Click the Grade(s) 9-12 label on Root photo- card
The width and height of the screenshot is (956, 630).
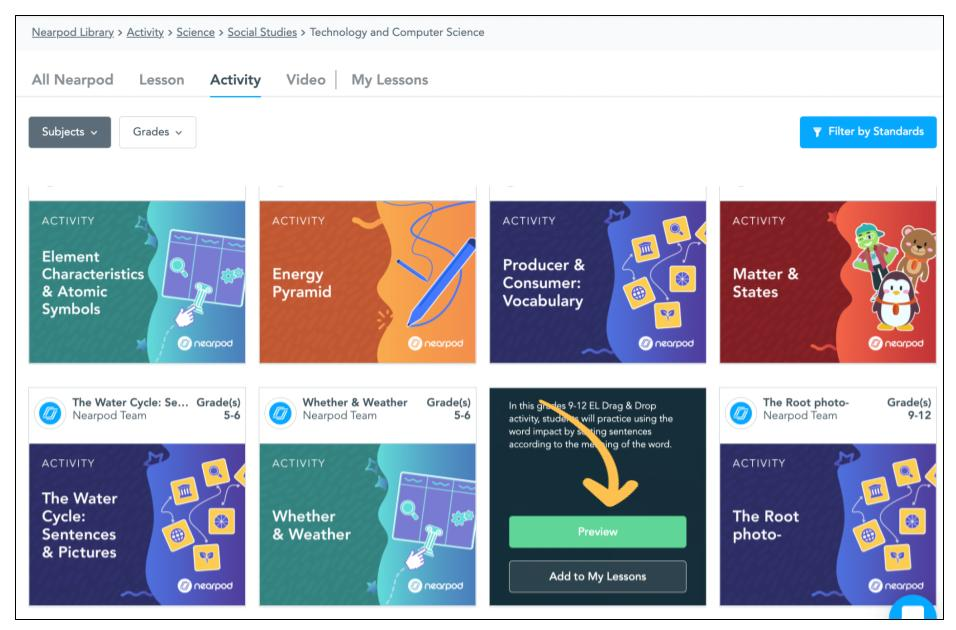[x=909, y=409]
